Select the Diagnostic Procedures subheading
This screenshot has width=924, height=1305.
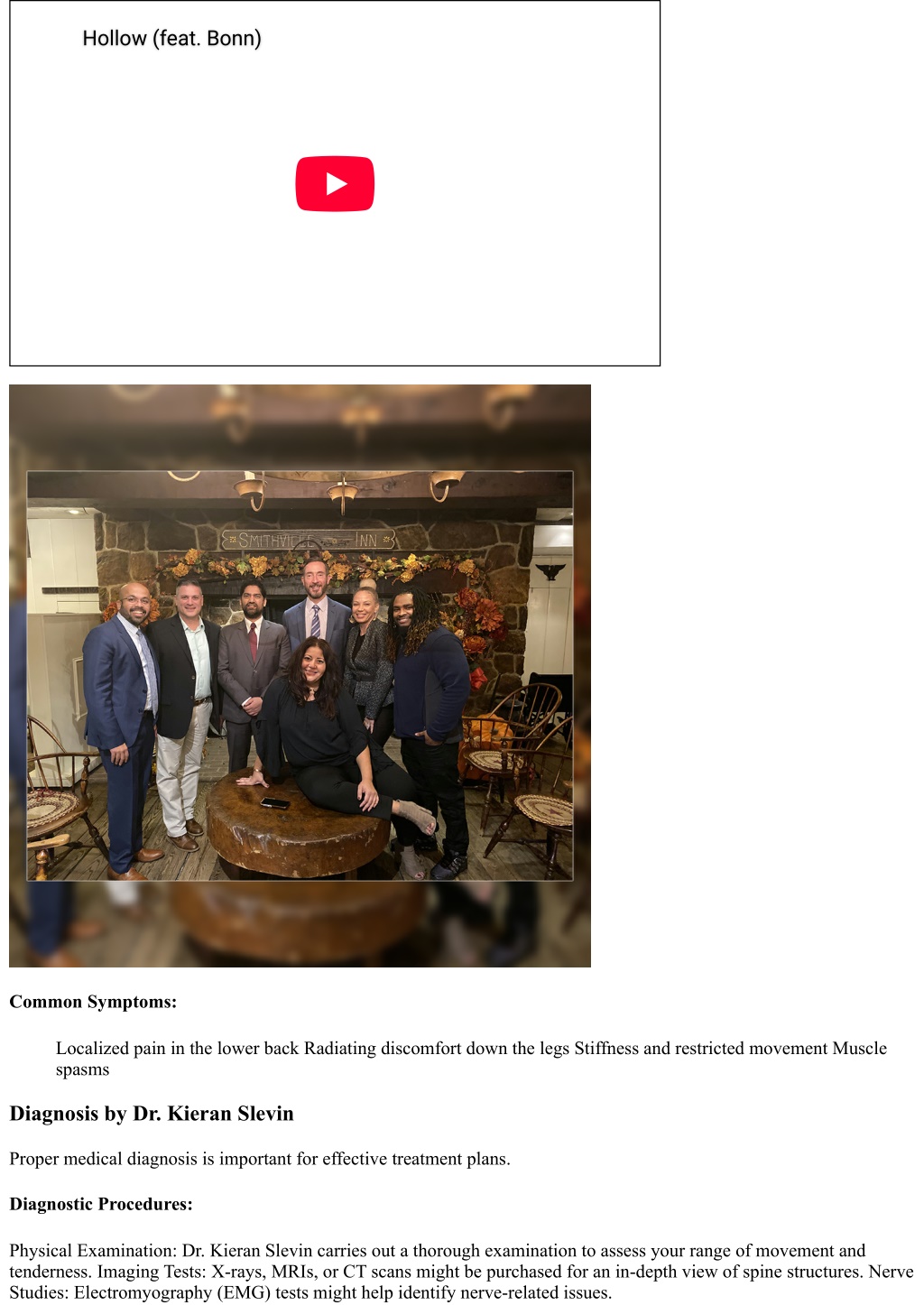click(x=101, y=1204)
